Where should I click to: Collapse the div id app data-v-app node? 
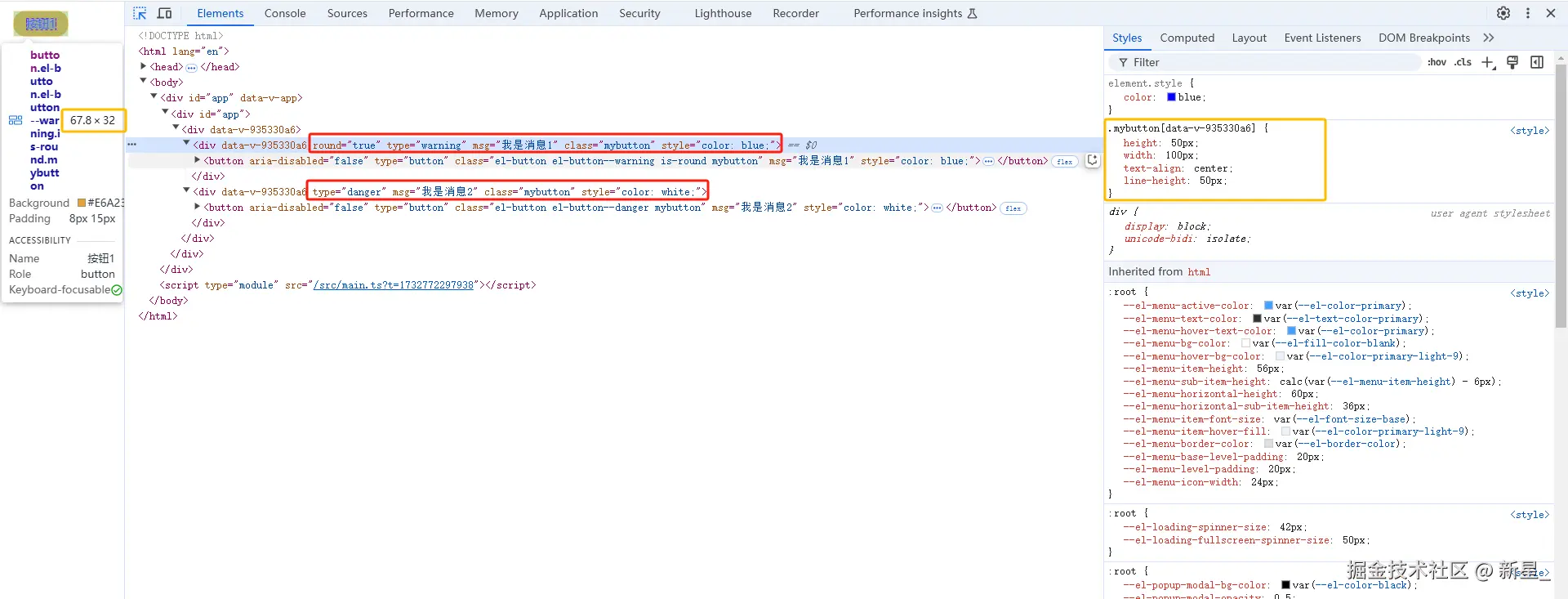click(154, 96)
